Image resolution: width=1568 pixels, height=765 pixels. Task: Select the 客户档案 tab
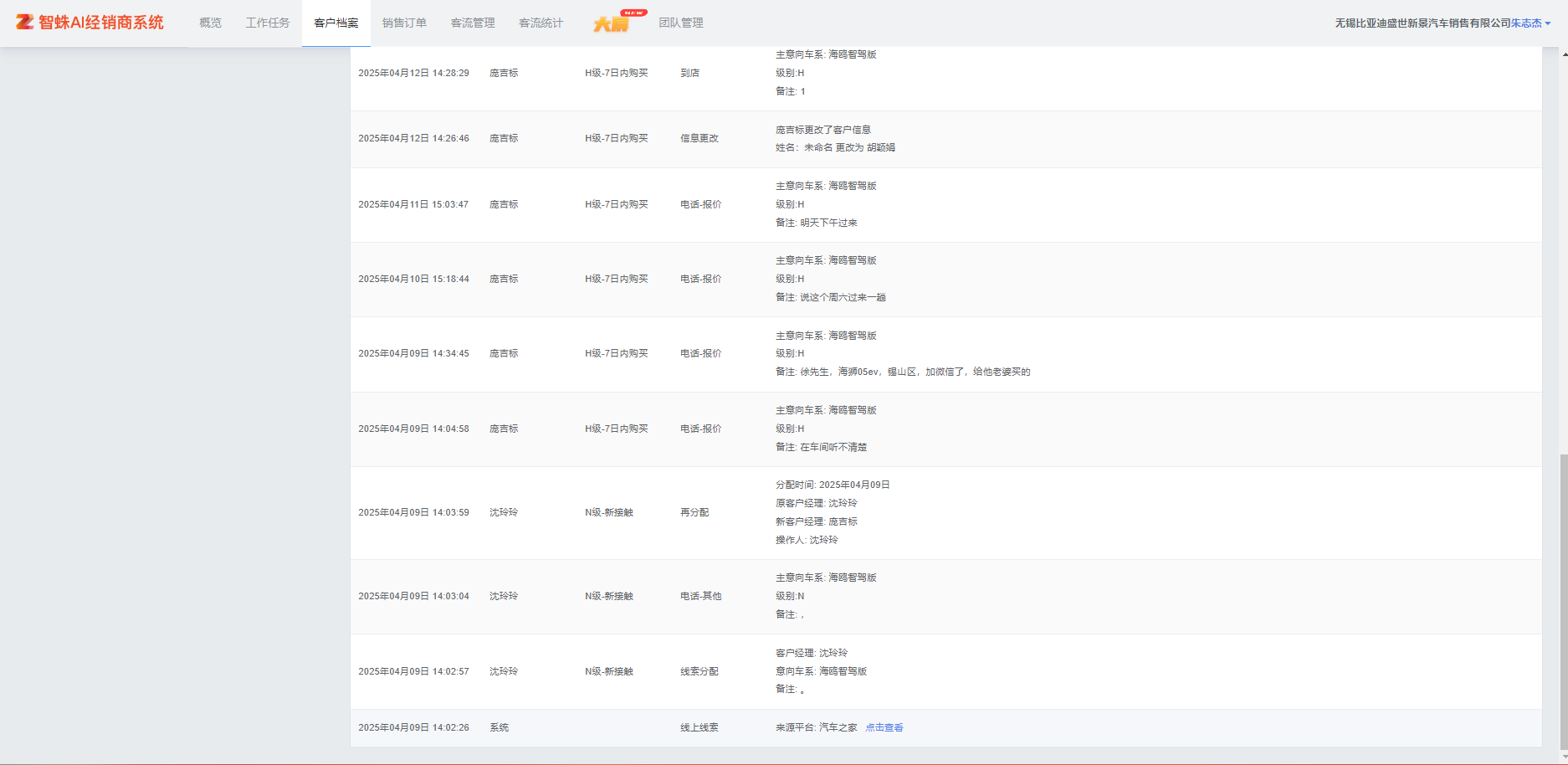(336, 23)
